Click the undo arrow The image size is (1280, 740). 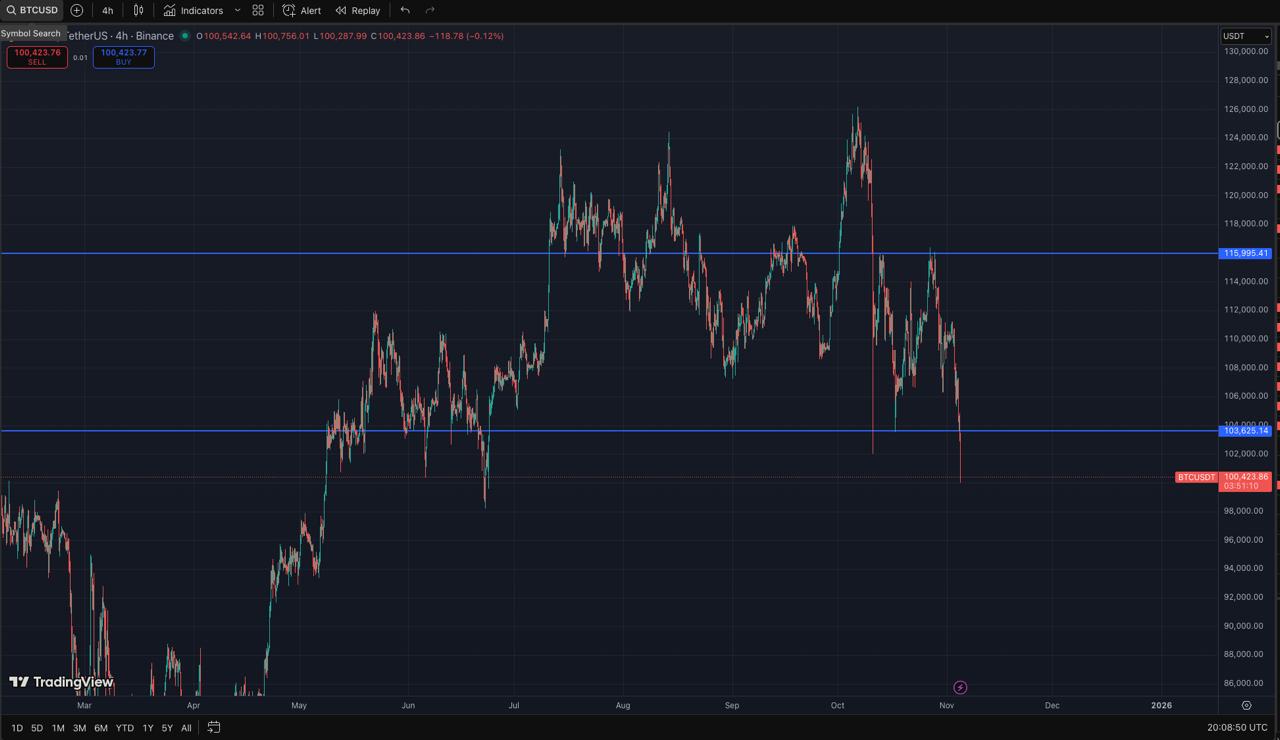coord(405,10)
